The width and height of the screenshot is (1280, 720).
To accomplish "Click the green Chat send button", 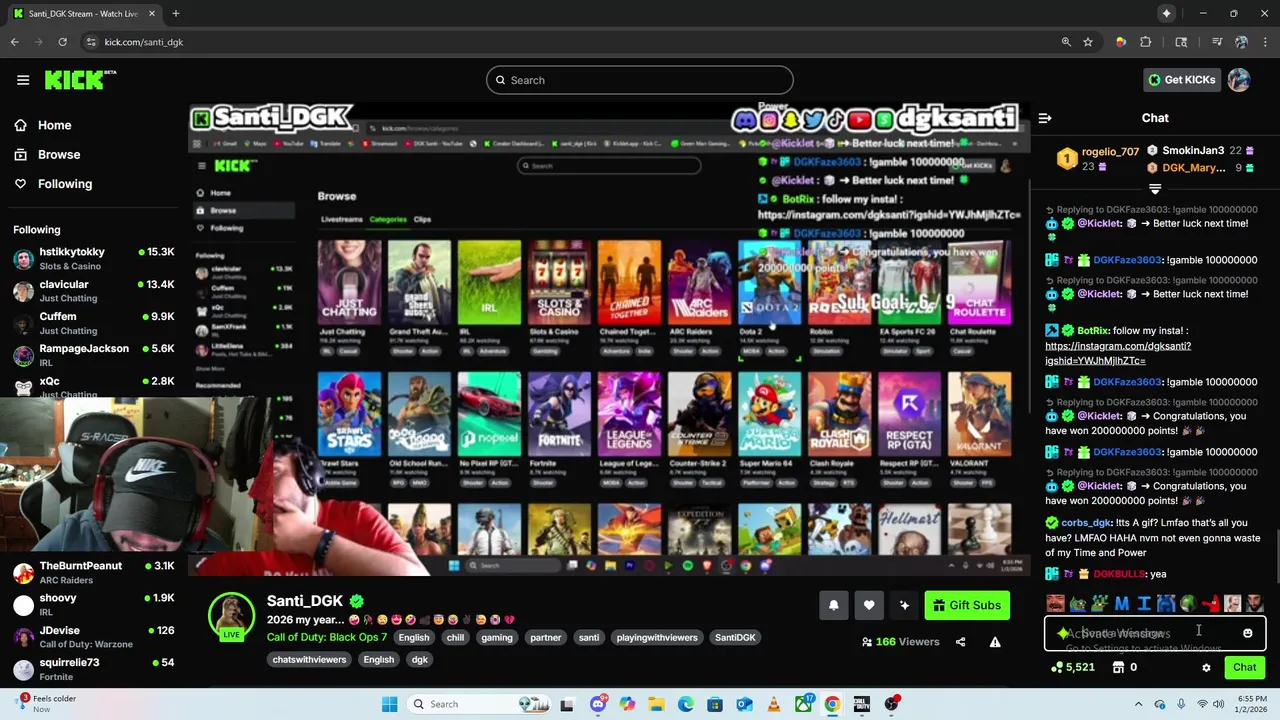I will coord(1245,668).
